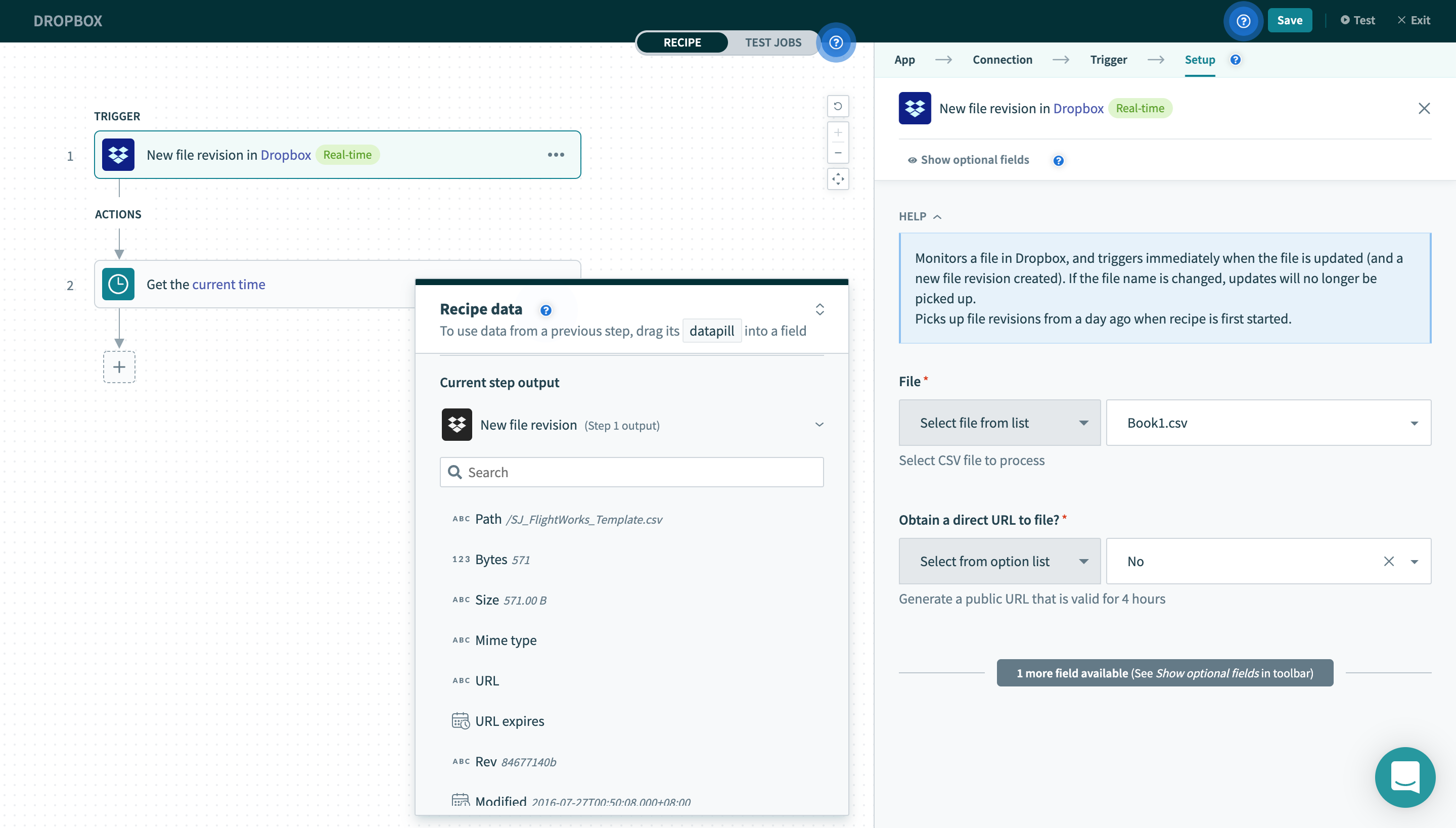This screenshot has height=828, width=1456.
Task: Click calendar icon beside URL expires
Action: click(x=460, y=720)
